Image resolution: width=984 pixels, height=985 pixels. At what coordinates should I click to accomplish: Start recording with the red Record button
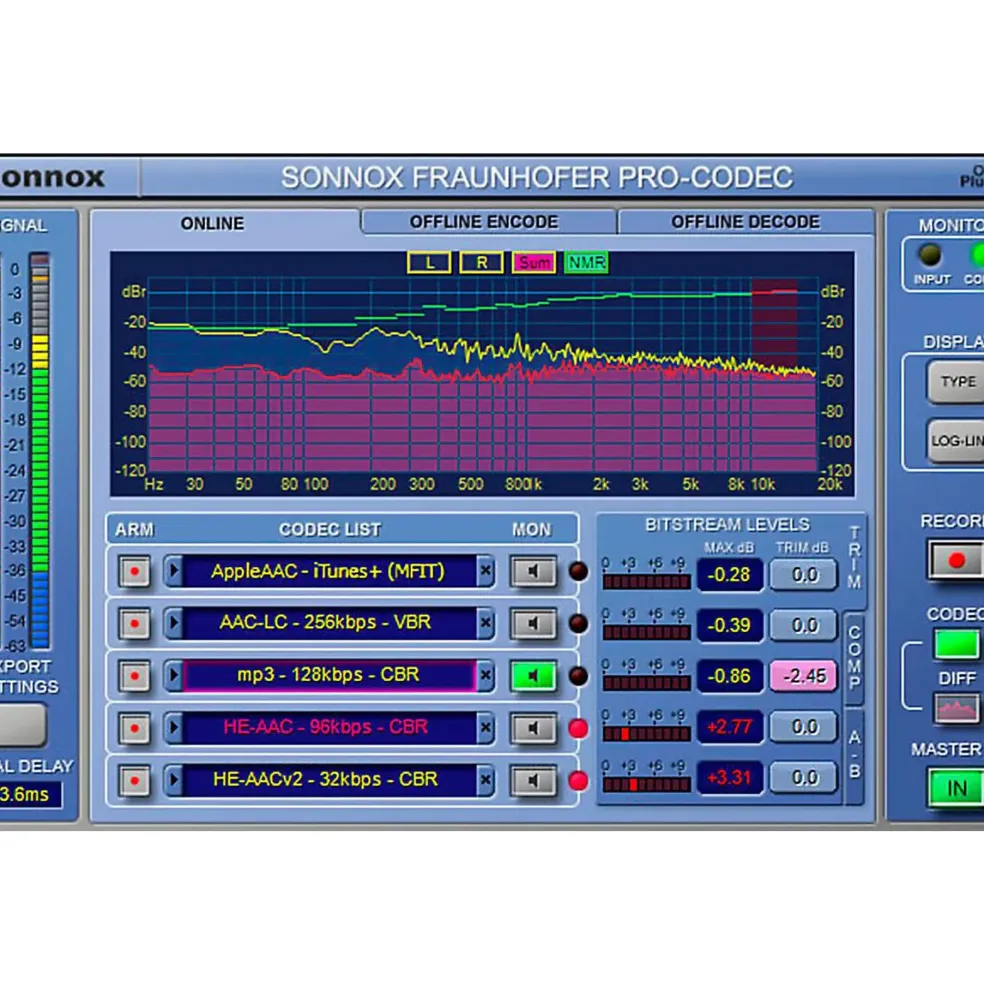(956, 560)
